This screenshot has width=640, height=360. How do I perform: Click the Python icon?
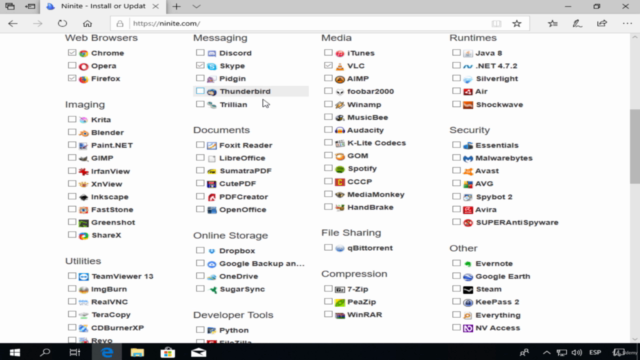(212, 330)
